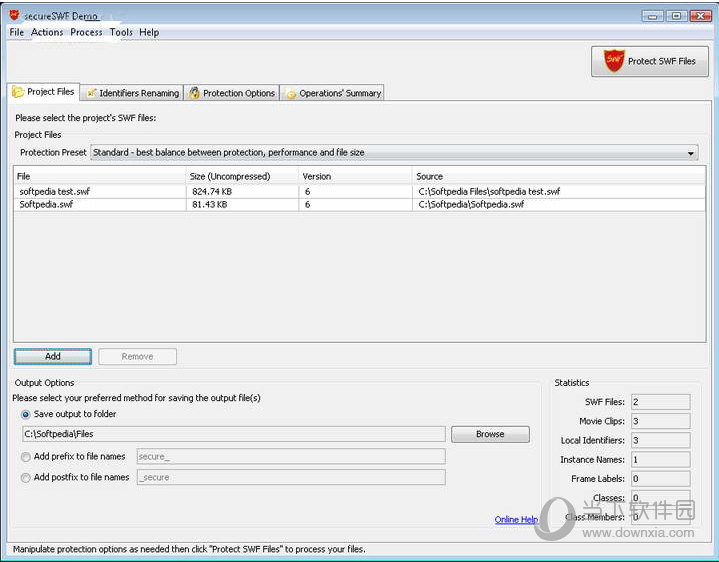Click the Local Identifiers statistics field

pos(660,441)
